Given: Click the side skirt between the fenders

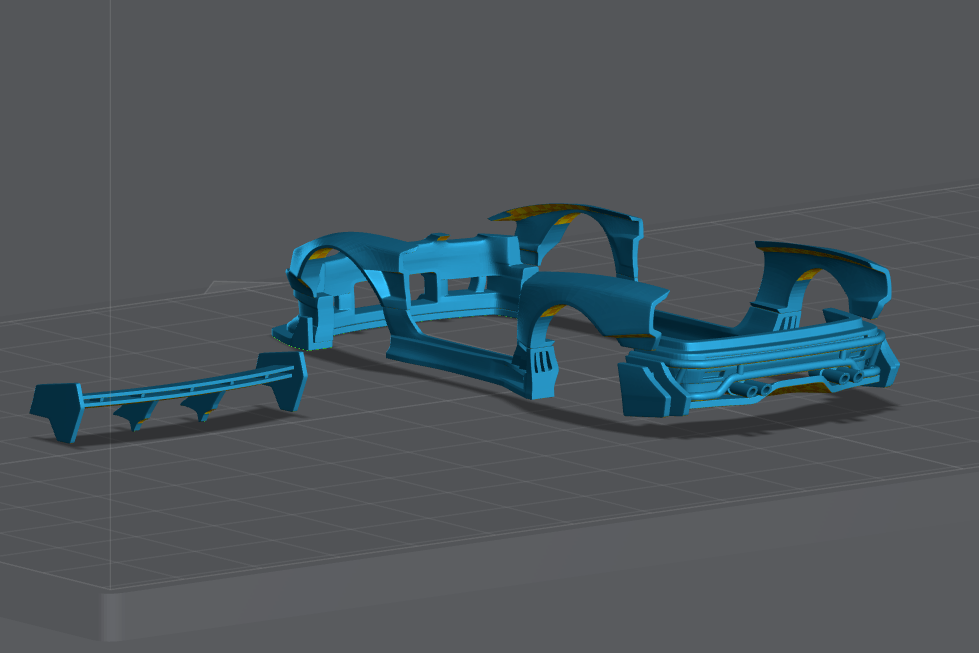Looking at the screenshot, I should coord(450,352).
